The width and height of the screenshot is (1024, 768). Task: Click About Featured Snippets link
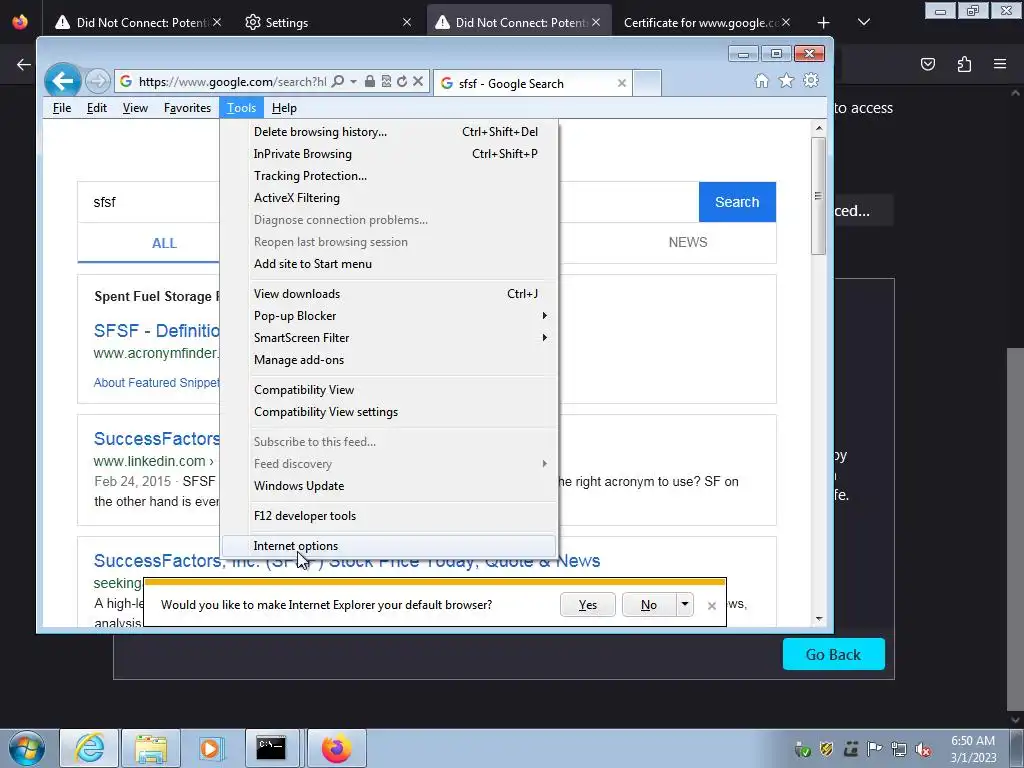point(157,383)
